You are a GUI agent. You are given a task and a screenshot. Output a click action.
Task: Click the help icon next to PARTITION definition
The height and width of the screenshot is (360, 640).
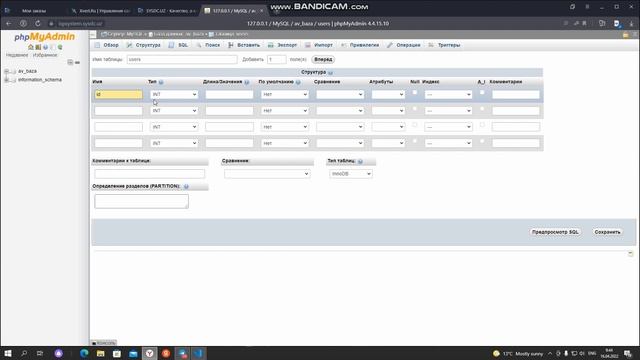(x=186, y=187)
